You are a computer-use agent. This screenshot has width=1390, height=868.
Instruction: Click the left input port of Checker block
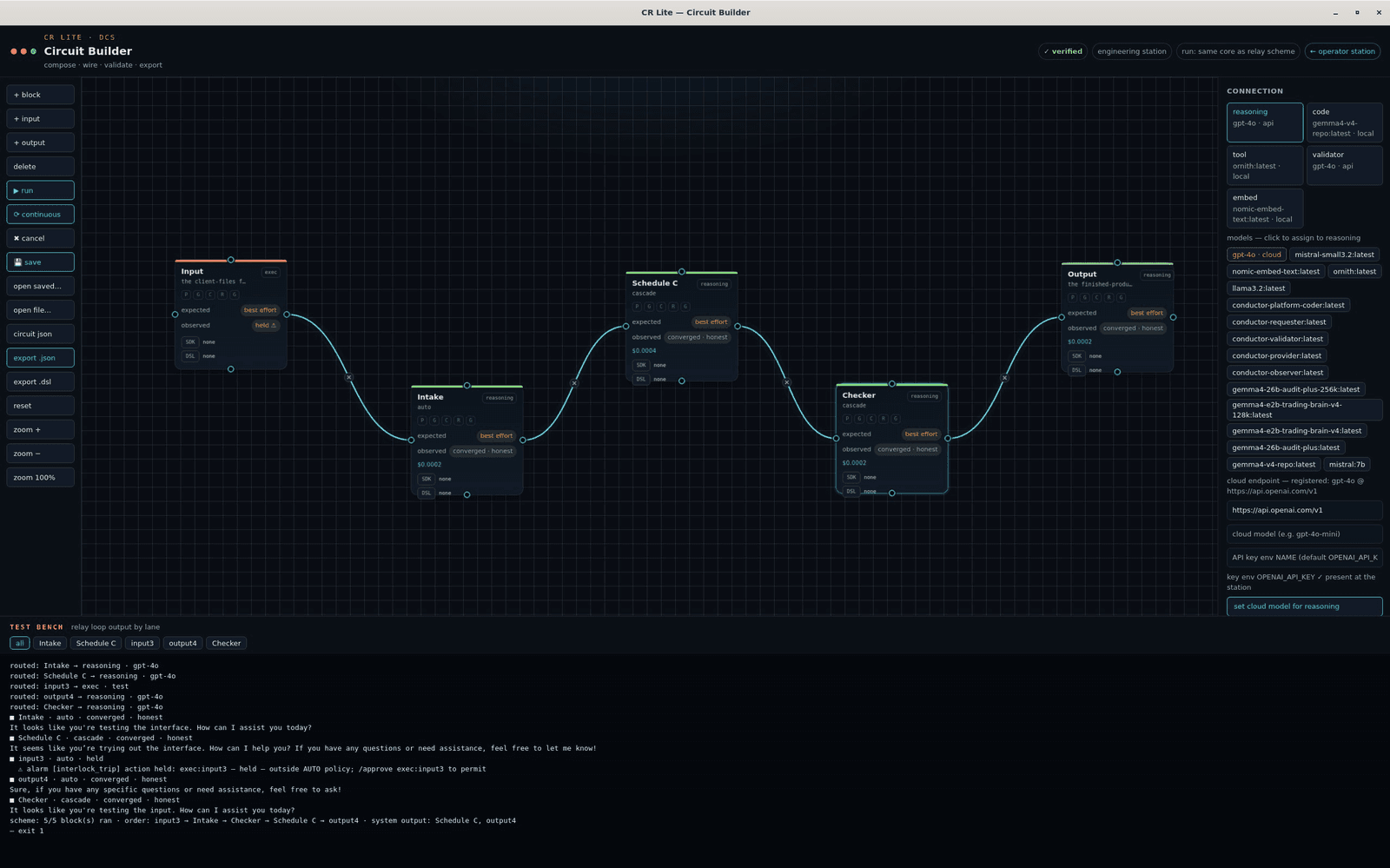pos(837,439)
